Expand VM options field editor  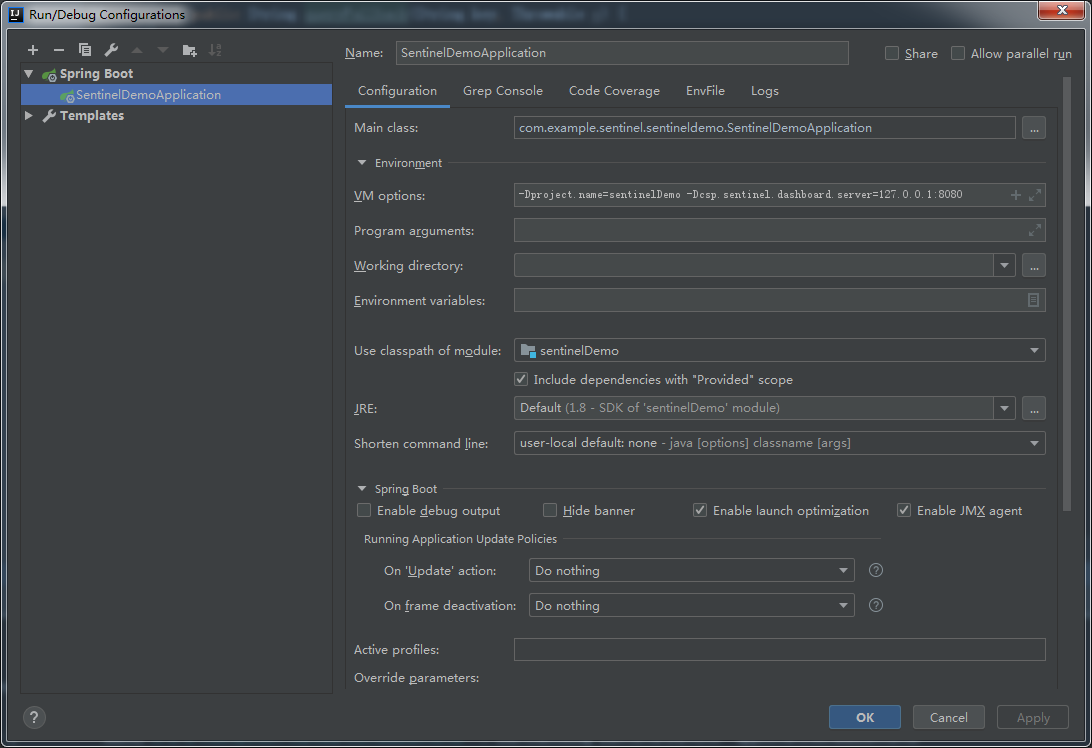coord(1035,196)
